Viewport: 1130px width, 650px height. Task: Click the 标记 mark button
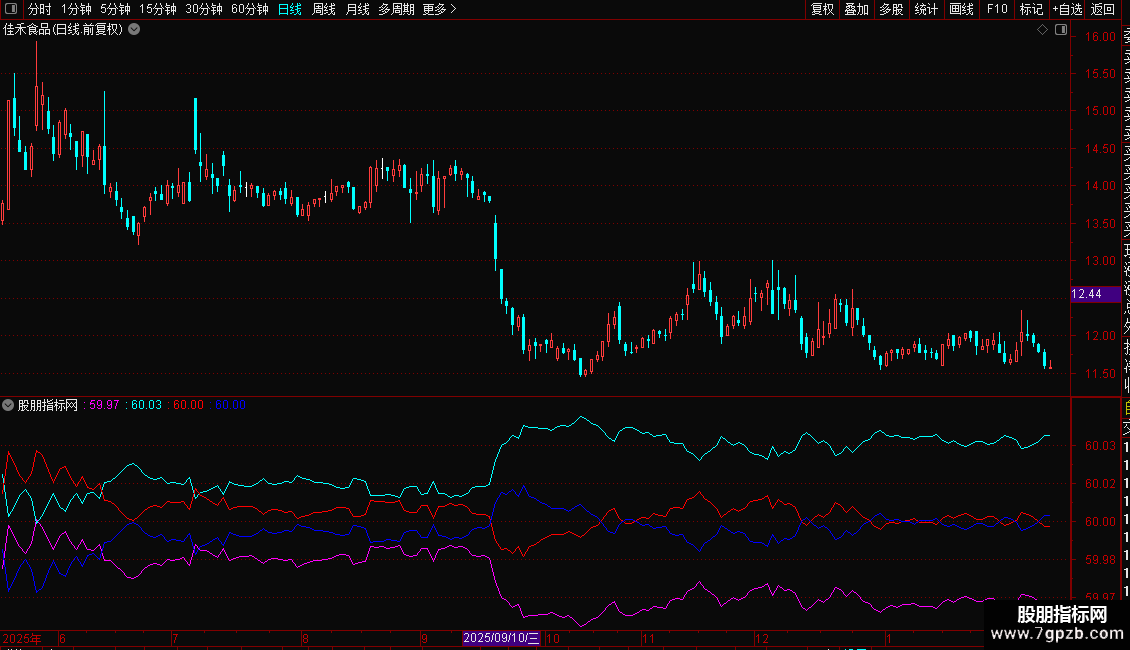(1031, 9)
